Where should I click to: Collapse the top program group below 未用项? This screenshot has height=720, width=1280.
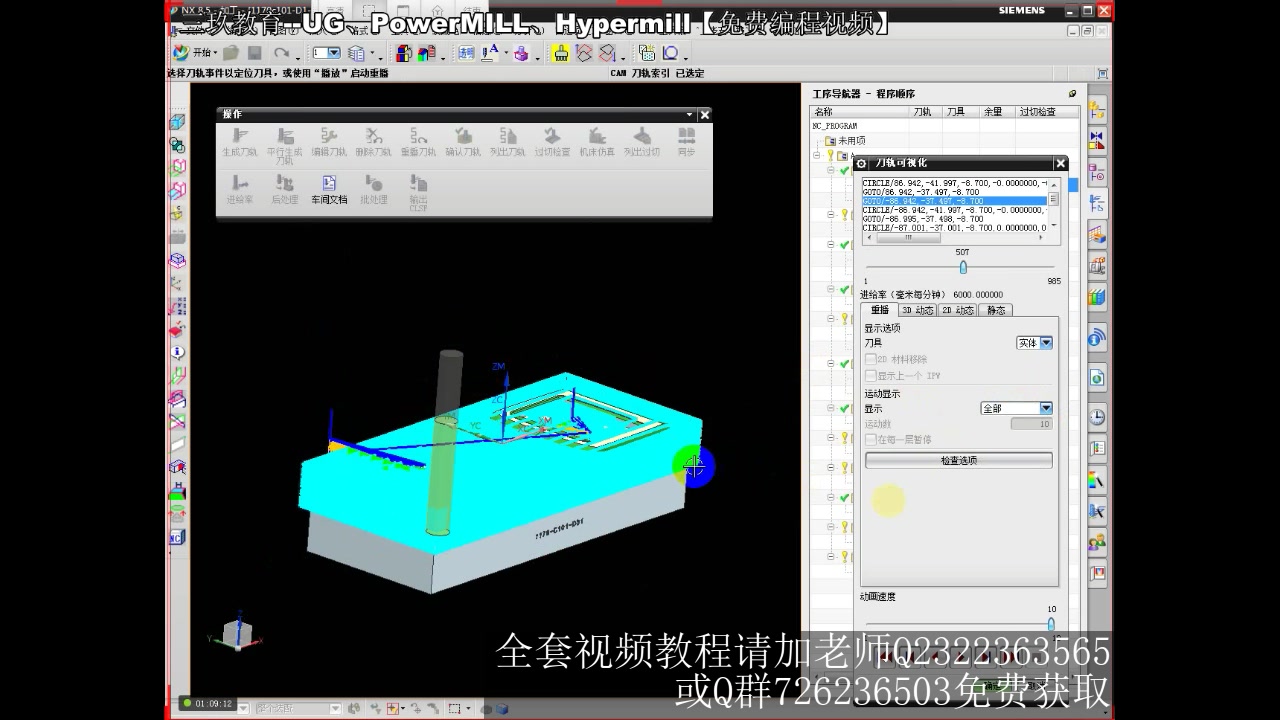pos(817,156)
